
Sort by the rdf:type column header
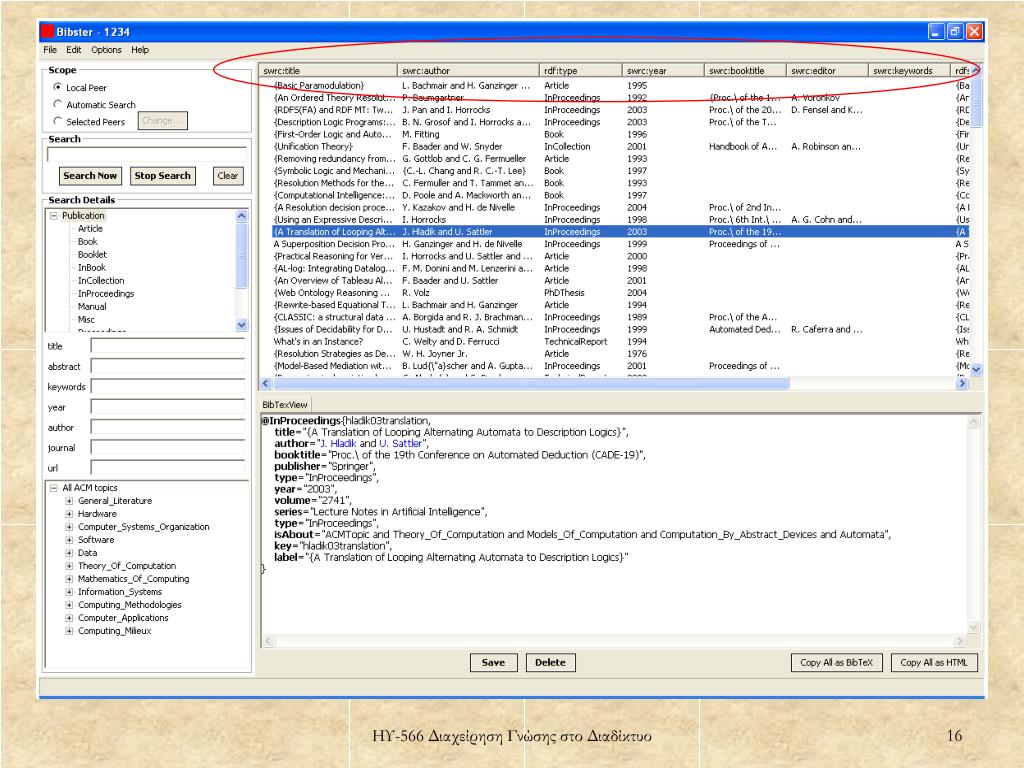(x=581, y=71)
